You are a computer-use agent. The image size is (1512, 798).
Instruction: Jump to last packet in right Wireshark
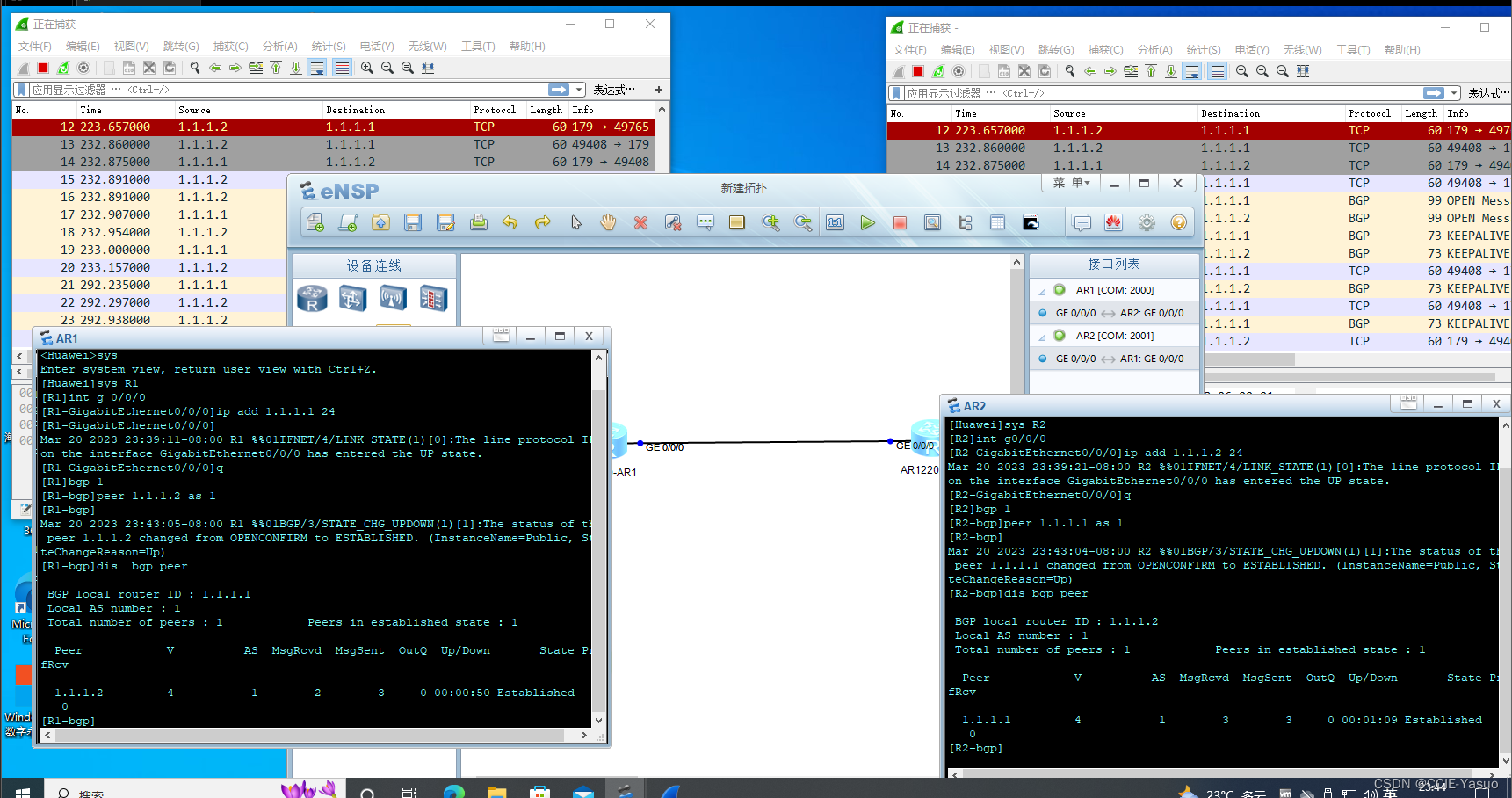point(1171,71)
